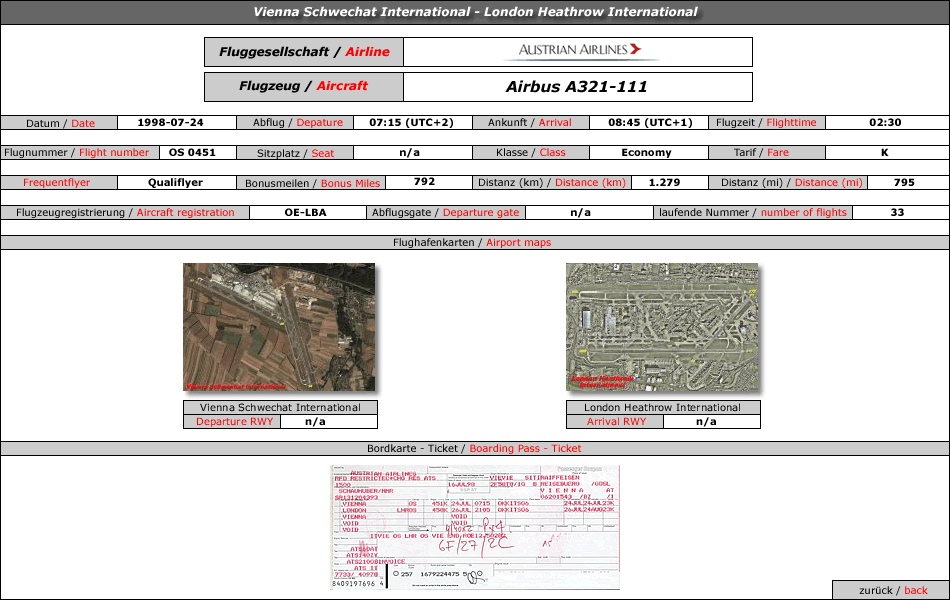Click arrival time 08:45 (UTC+1)
Viewport: 950px width, 600px height.
click(x=650, y=122)
